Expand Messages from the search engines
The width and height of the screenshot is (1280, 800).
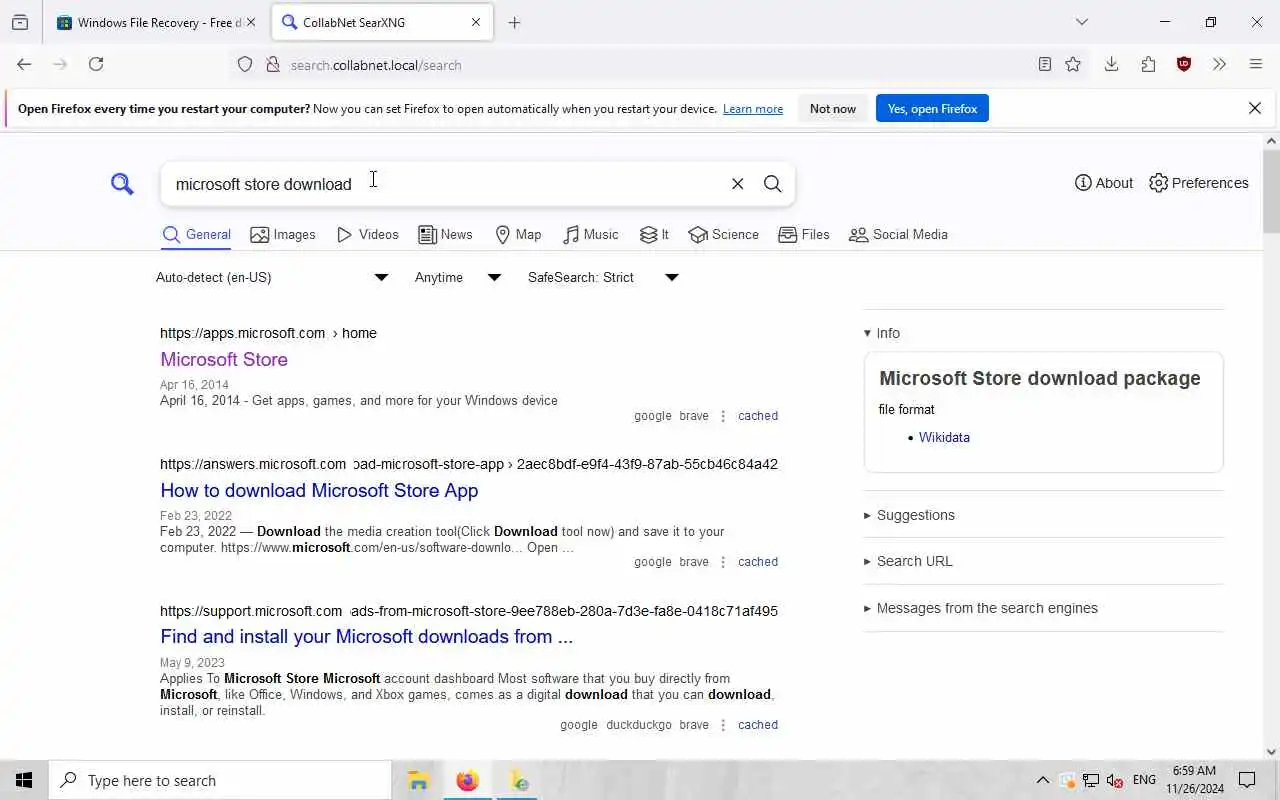tap(980, 608)
